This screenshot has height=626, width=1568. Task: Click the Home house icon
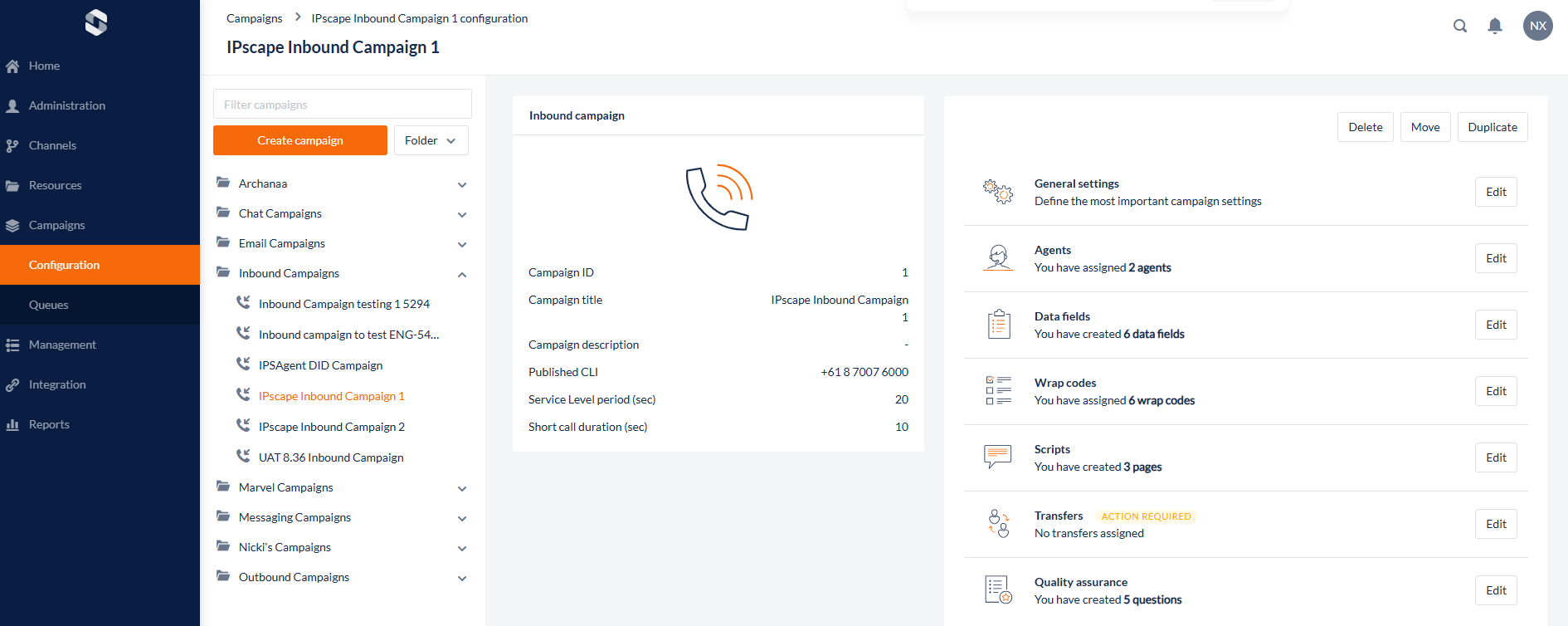[12, 66]
